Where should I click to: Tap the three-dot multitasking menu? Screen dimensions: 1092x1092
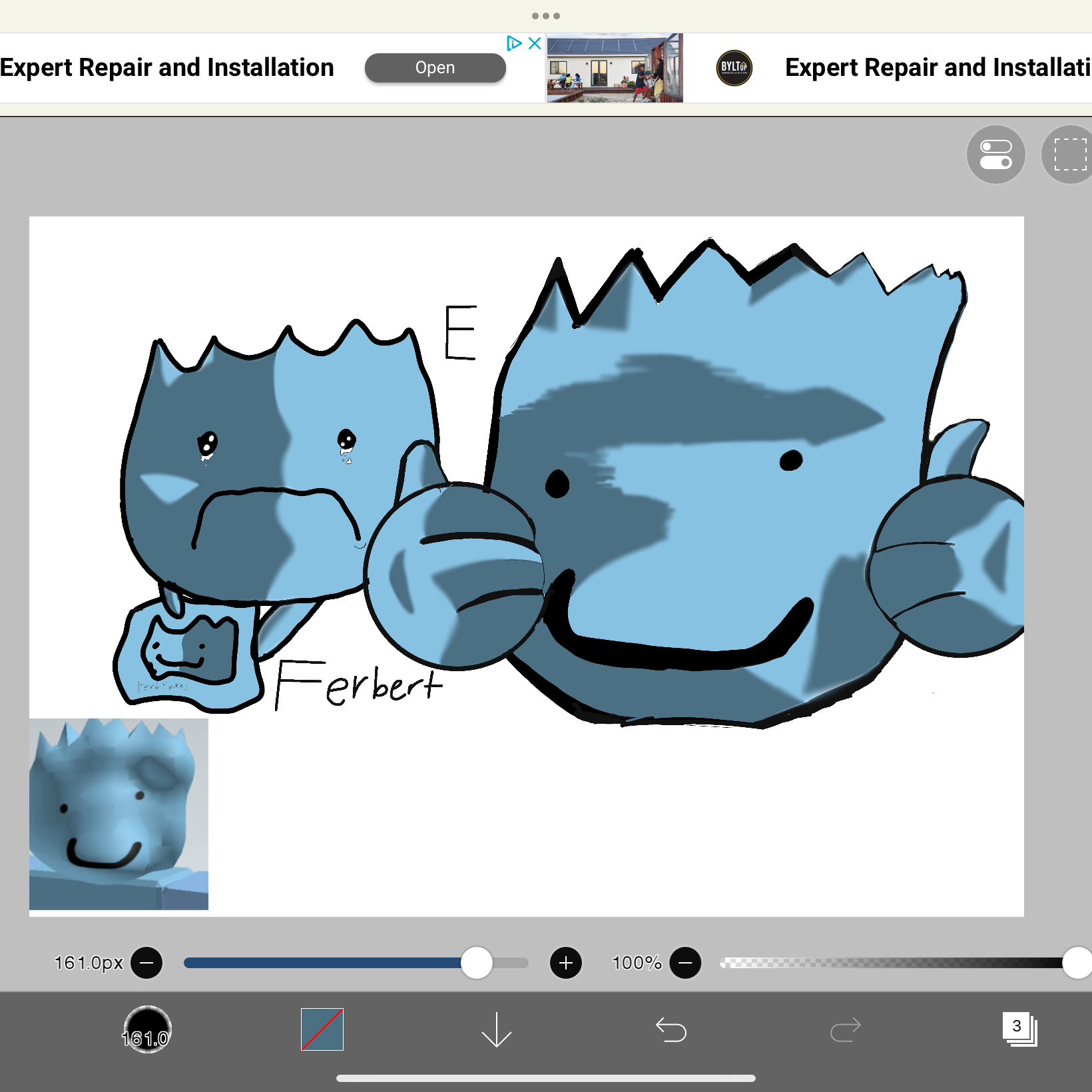[x=546, y=15]
